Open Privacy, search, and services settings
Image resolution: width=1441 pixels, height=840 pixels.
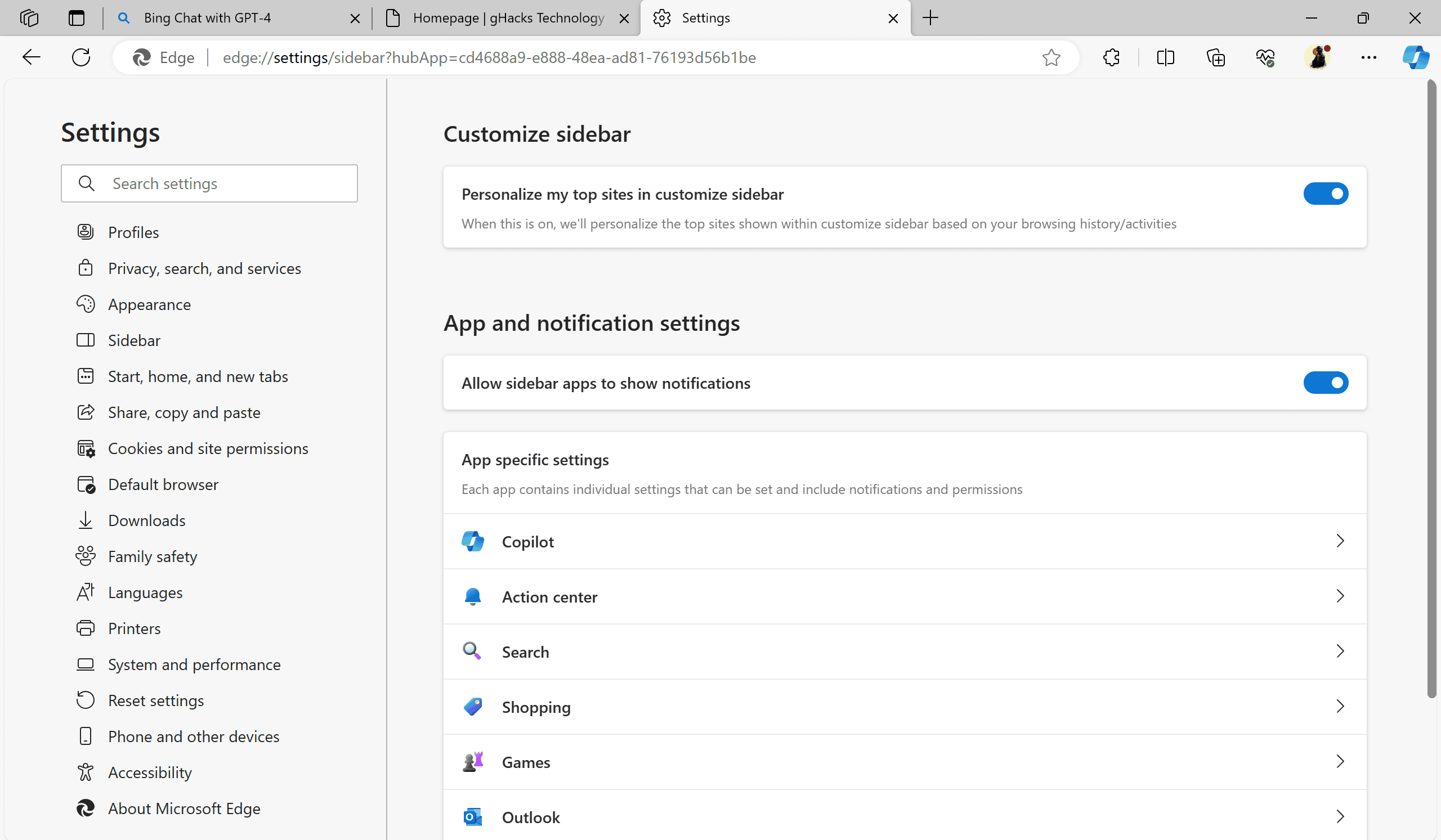click(204, 268)
